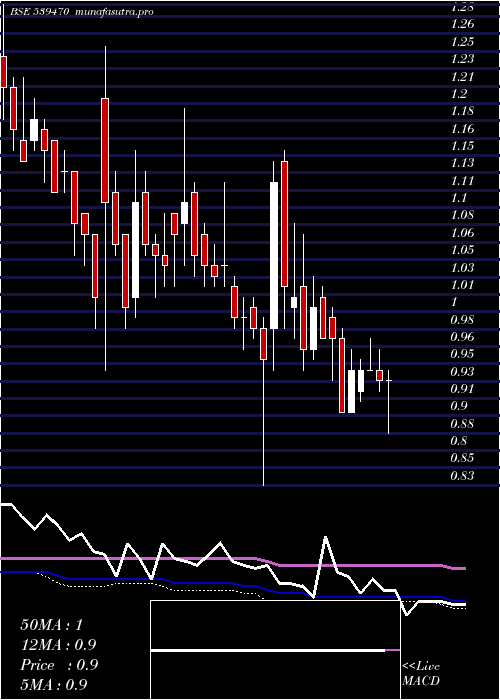The image size is (500, 700).
Task: Click the 1.01 price axis label
Action: click(x=462, y=285)
